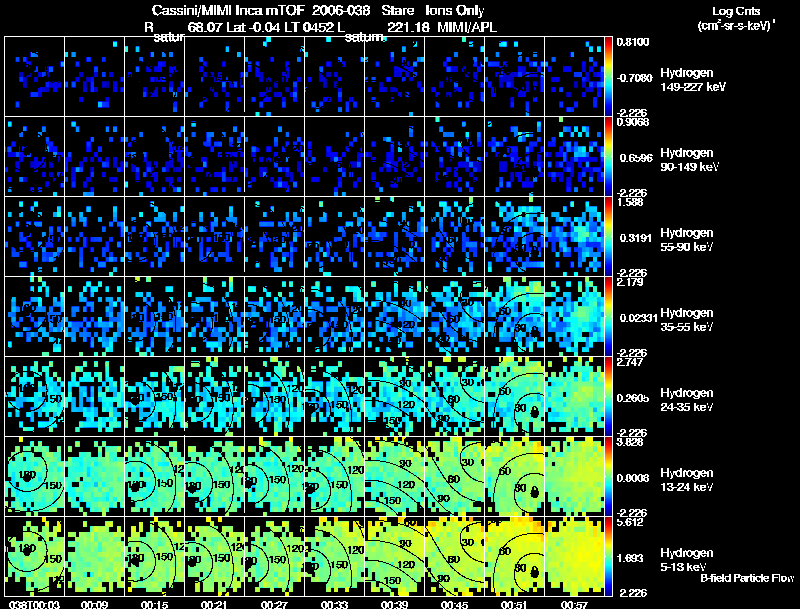This screenshot has height=609, width=800.
Task: Click the '0.2605' color scale midpoint
Action: 633,398
